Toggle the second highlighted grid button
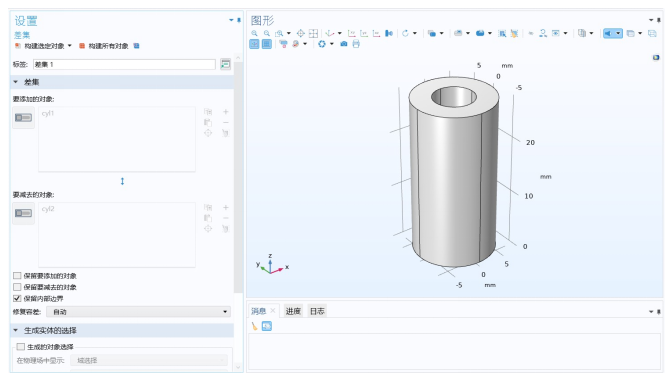The image size is (671, 386). point(267,44)
